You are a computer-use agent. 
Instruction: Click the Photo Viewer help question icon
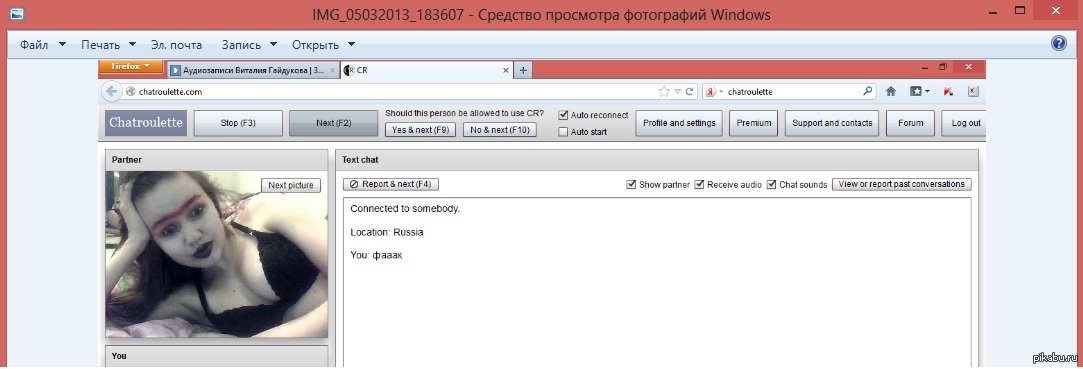point(1058,44)
